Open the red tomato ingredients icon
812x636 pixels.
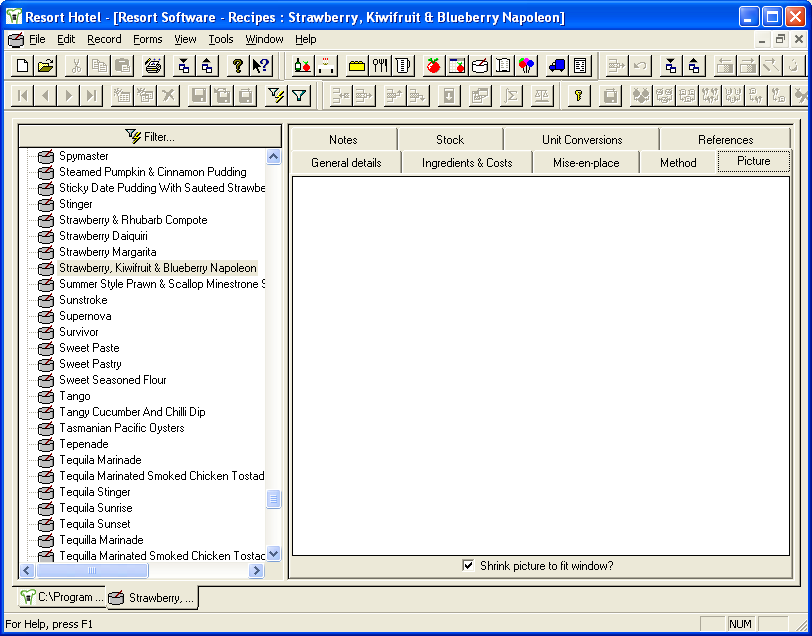pyautogui.click(x=434, y=66)
